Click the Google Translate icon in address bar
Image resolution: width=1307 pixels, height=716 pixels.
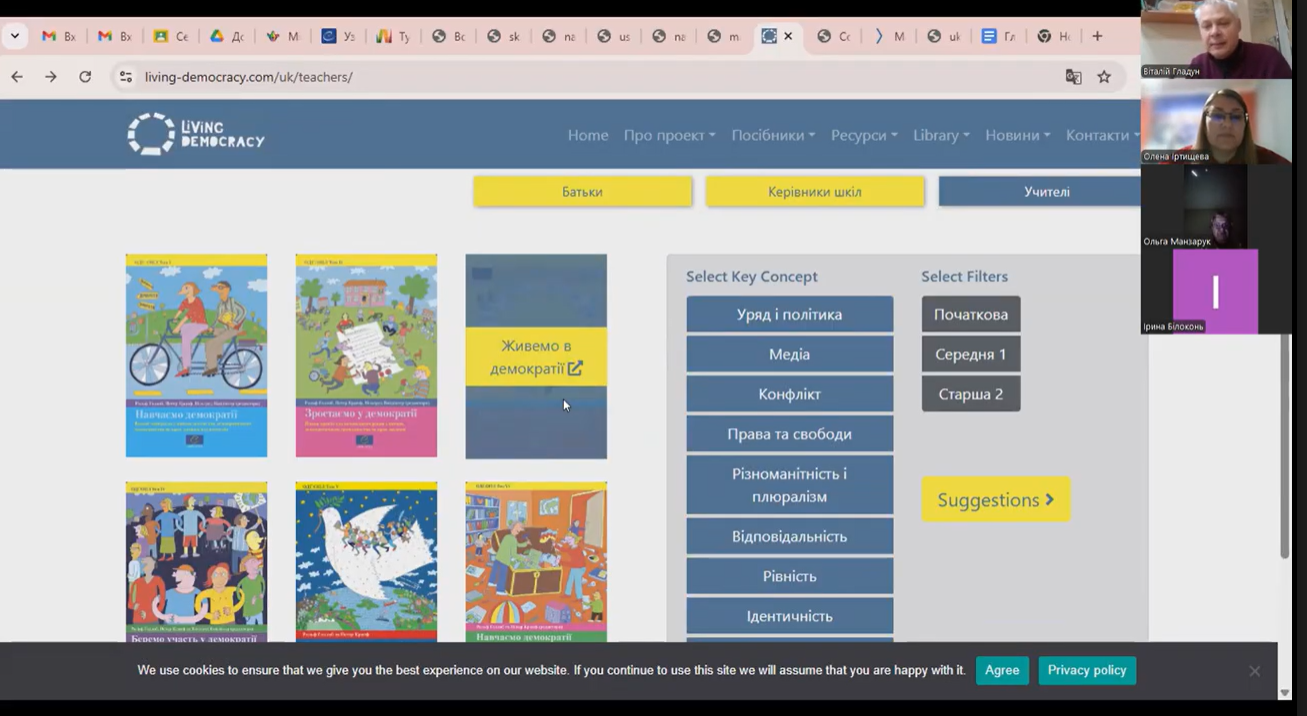pyautogui.click(x=1073, y=77)
